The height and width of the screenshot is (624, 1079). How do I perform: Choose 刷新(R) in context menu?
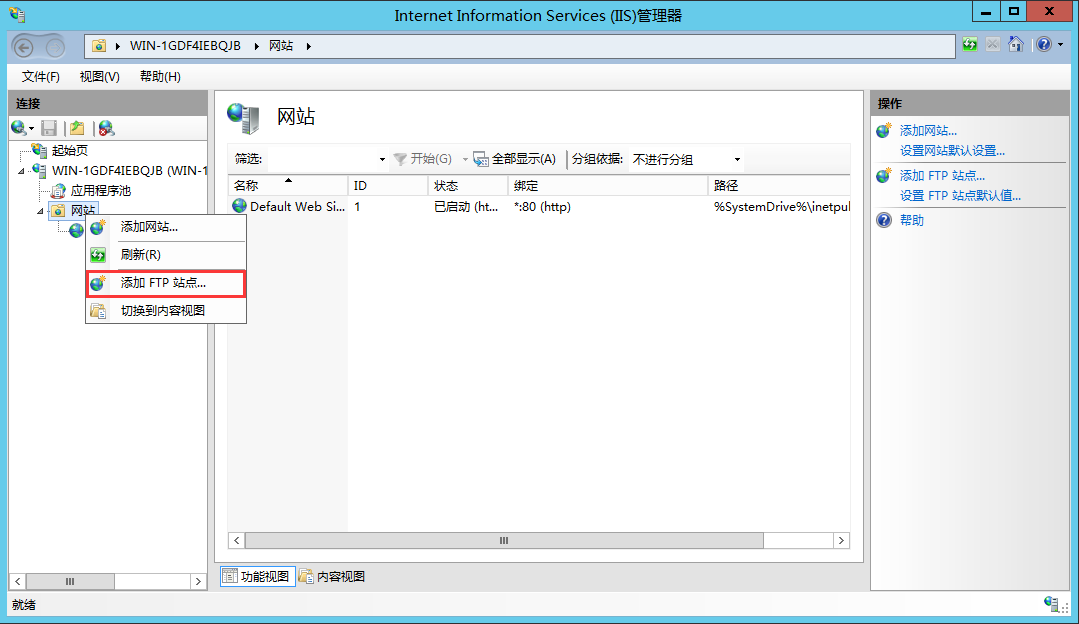click(x=166, y=255)
